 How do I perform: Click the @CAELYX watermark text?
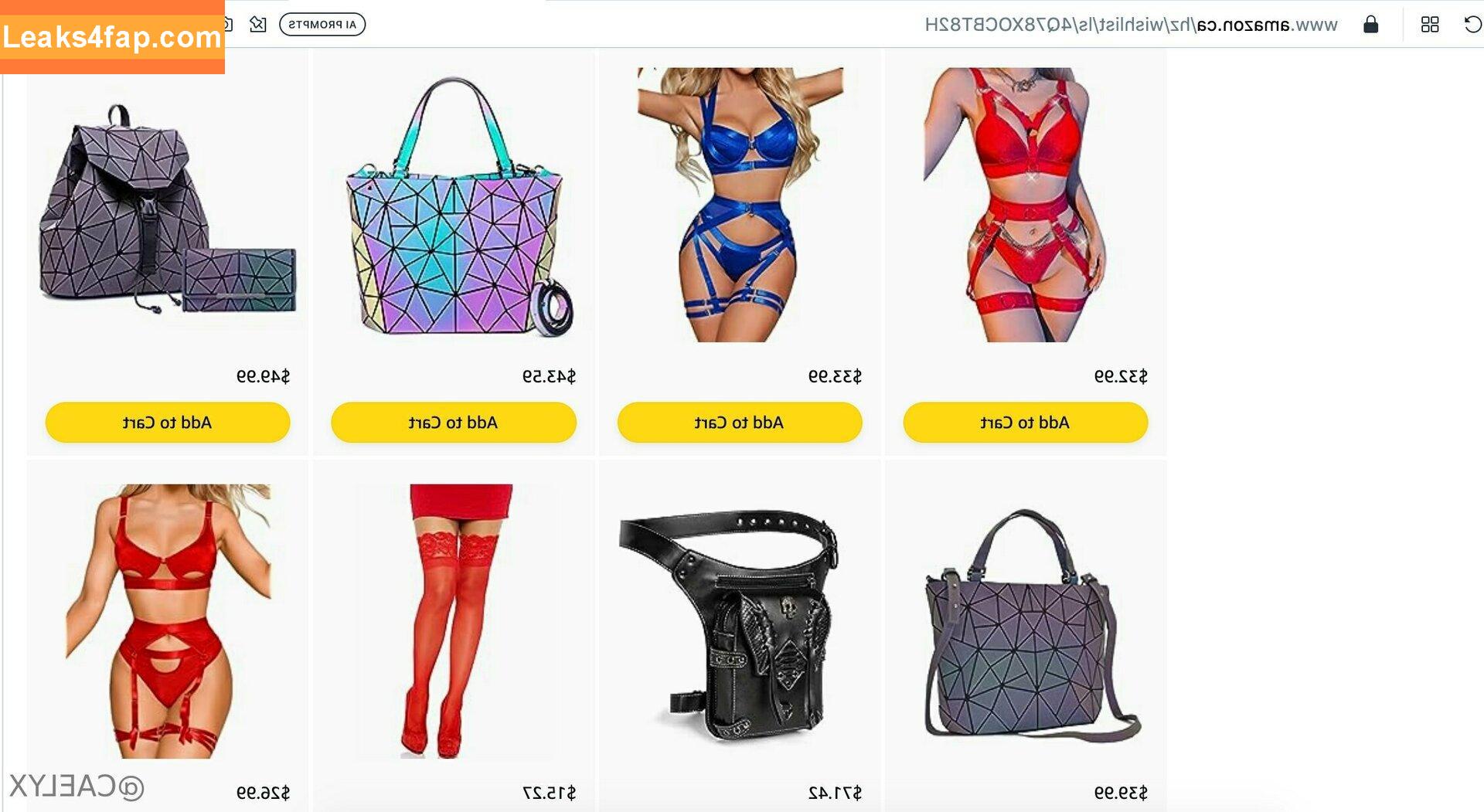click(77, 787)
